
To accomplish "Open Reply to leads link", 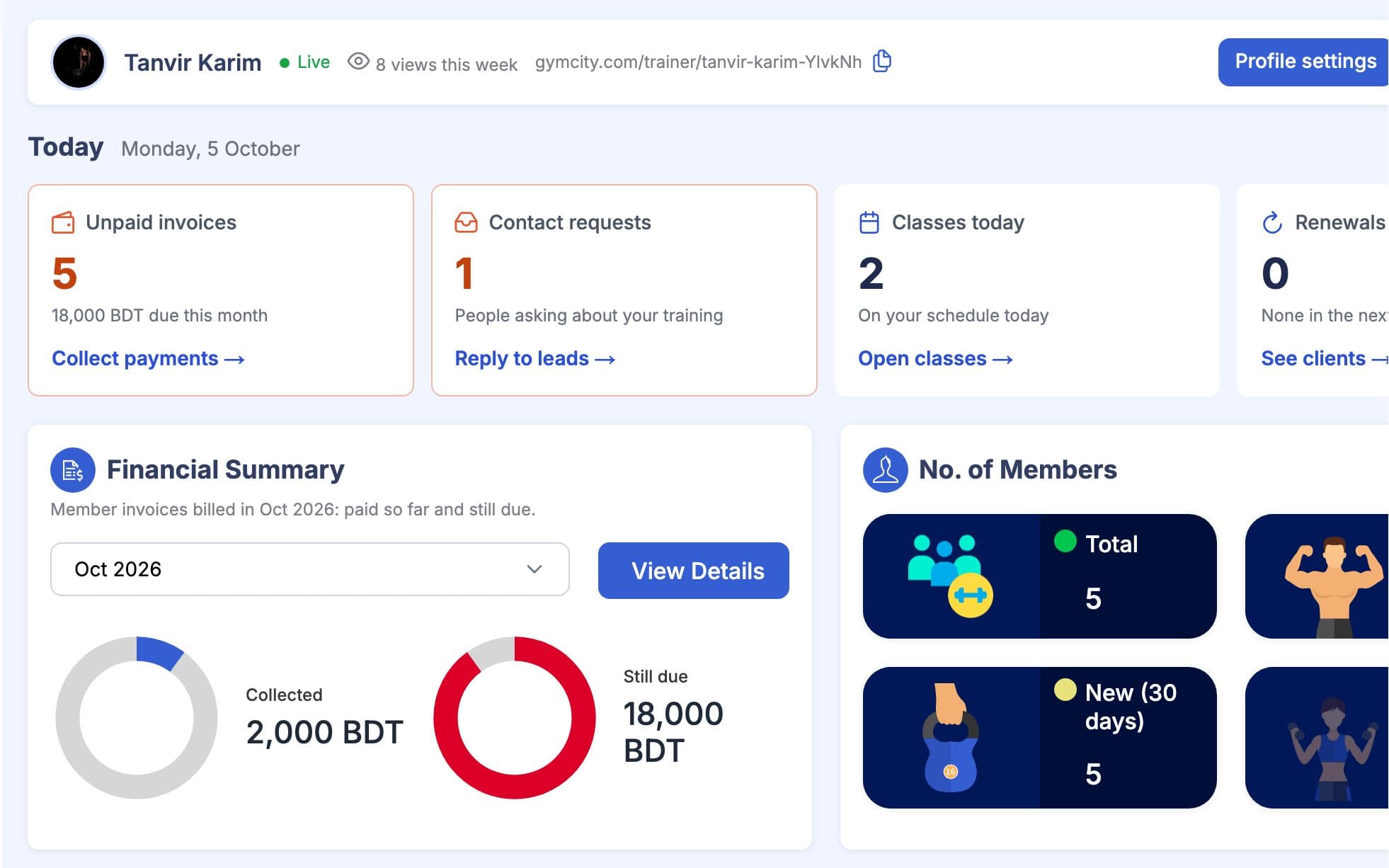I will (535, 358).
